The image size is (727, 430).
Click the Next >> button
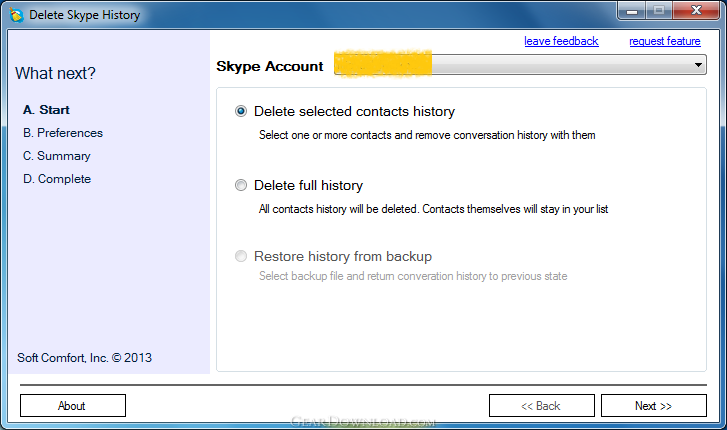click(x=654, y=405)
